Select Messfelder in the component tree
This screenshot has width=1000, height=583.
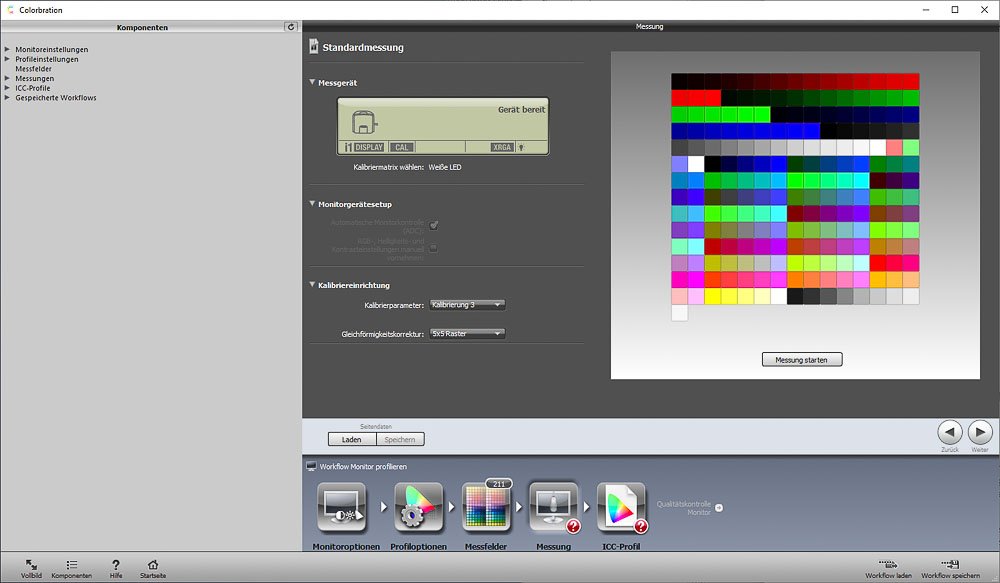pos(34,69)
